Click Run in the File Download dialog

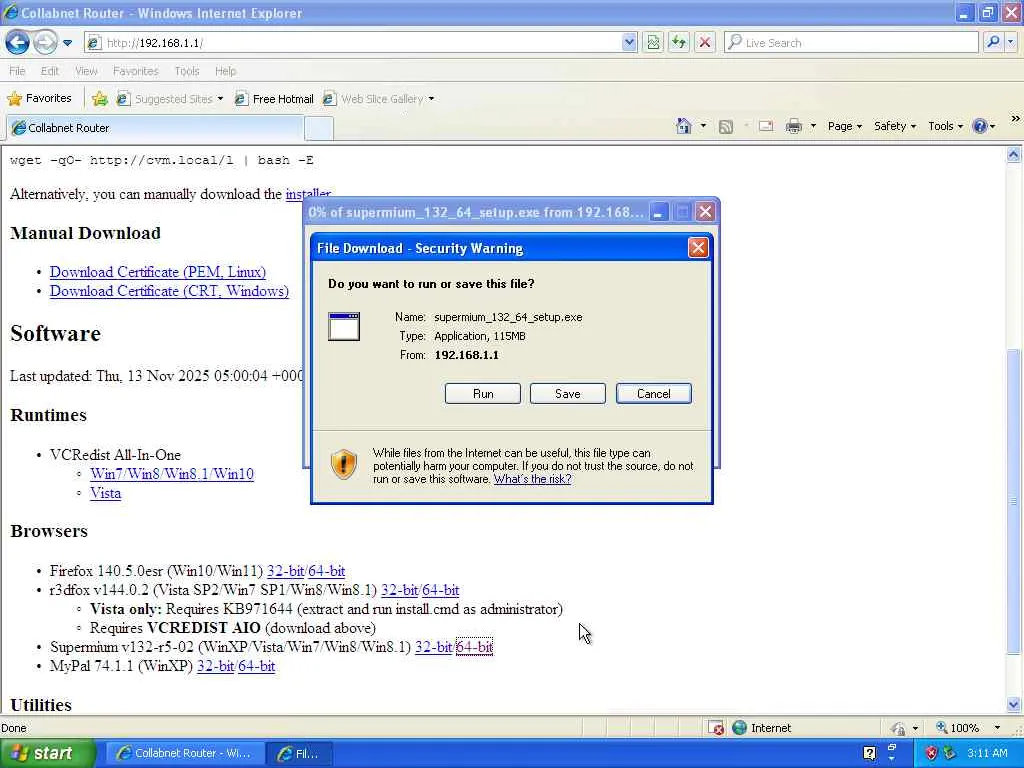pyautogui.click(x=483, y=394)
